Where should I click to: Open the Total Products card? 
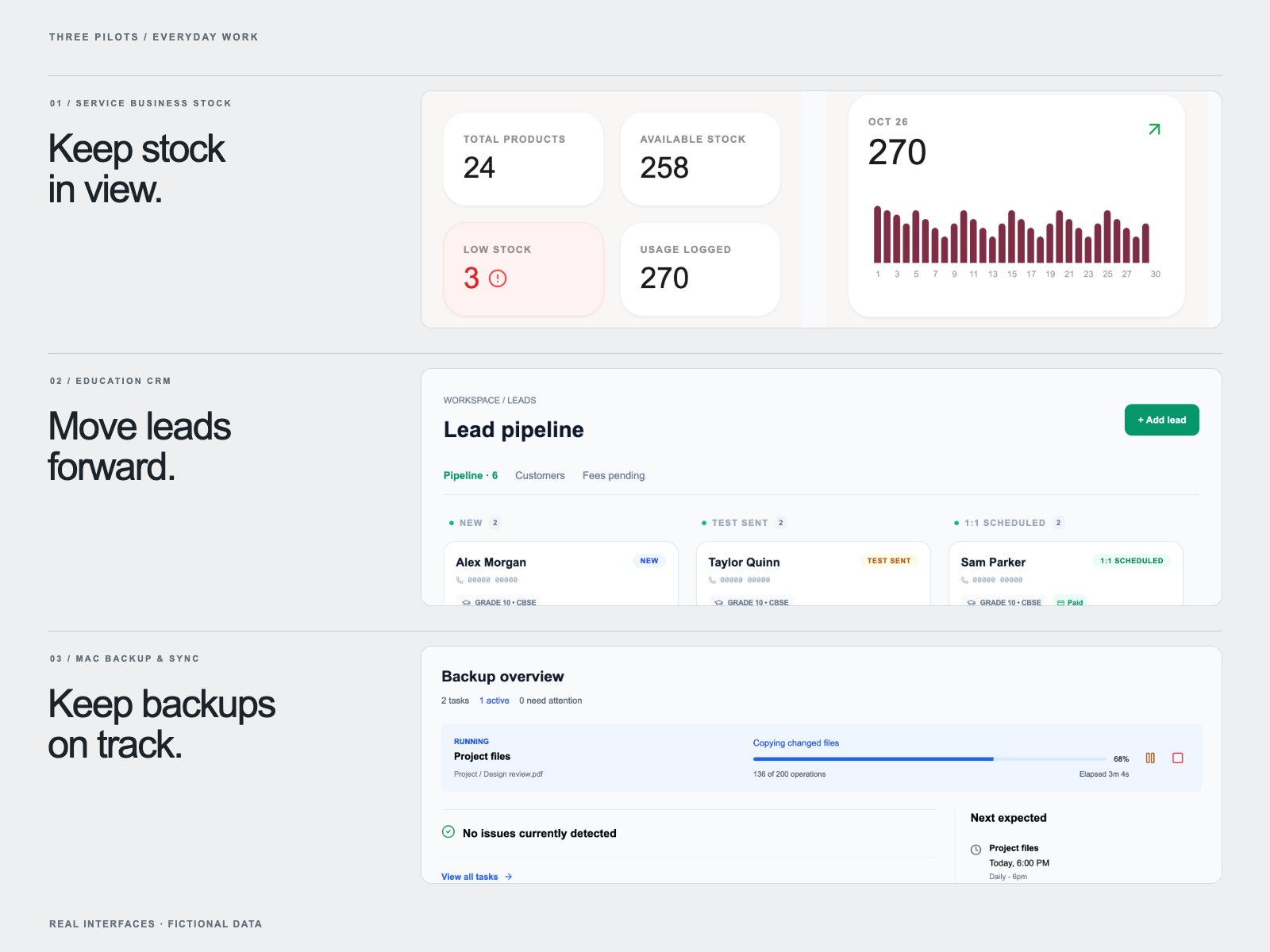[x=523, y=159]
